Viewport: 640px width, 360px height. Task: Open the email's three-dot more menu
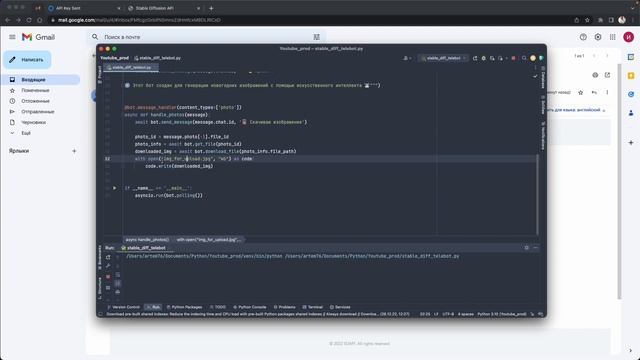[607, 93]
